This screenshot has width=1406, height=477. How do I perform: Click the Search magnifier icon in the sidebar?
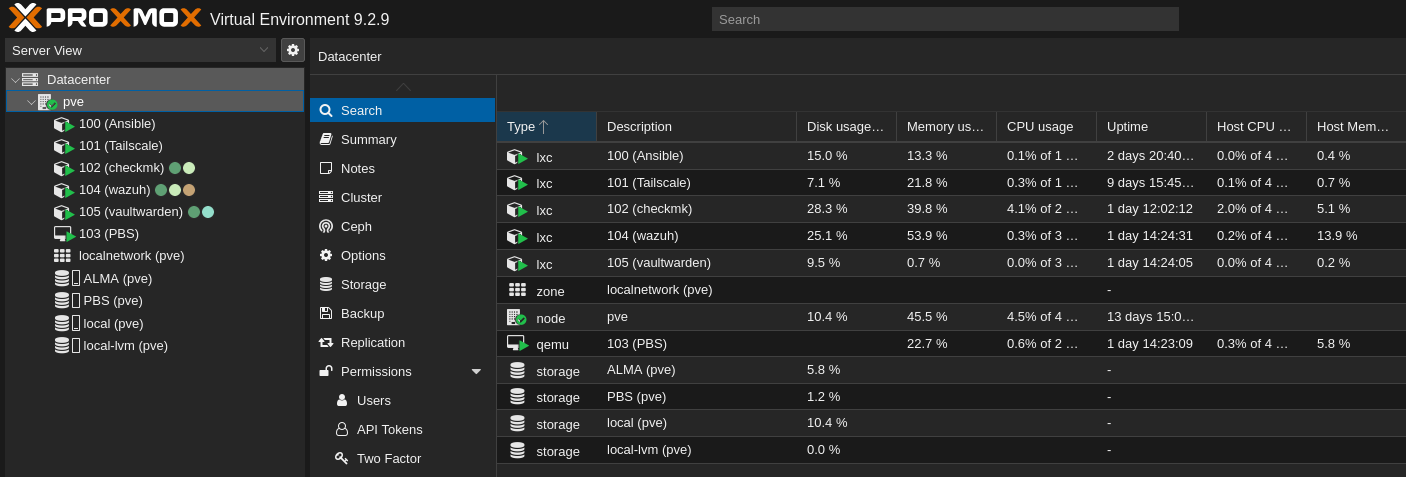(x=326, y=110)
